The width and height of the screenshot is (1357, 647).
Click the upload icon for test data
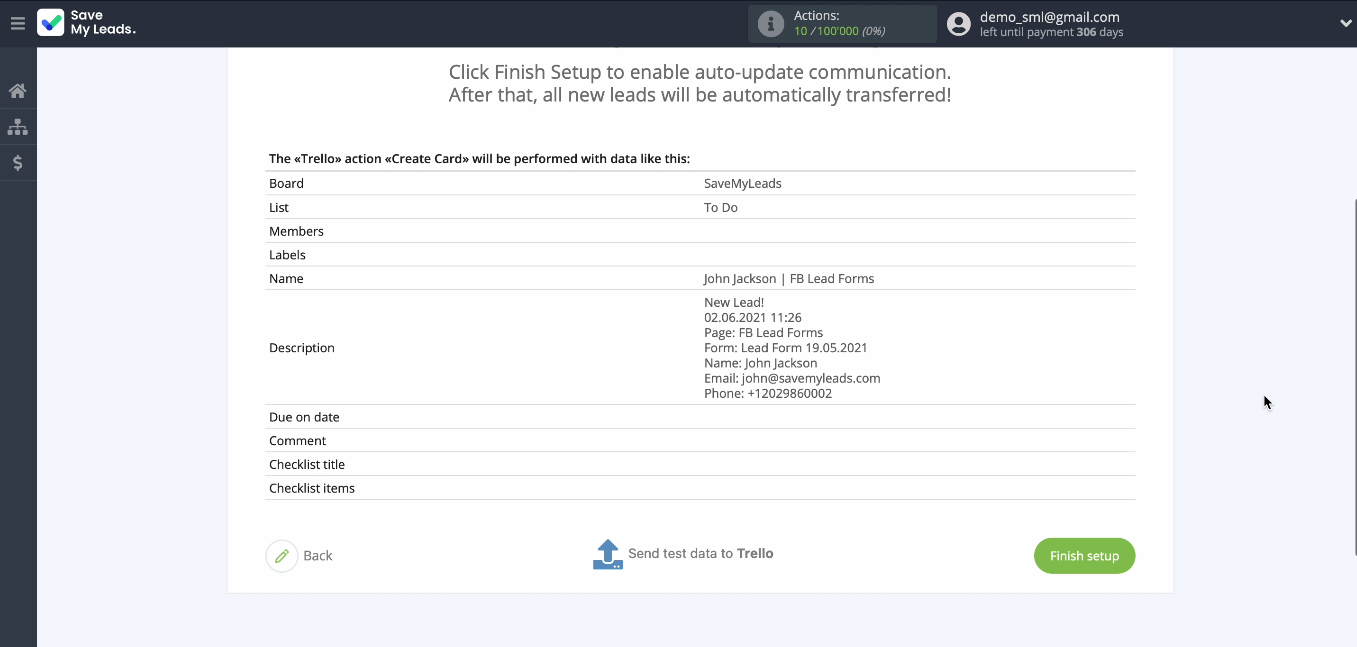coord(608,554)
